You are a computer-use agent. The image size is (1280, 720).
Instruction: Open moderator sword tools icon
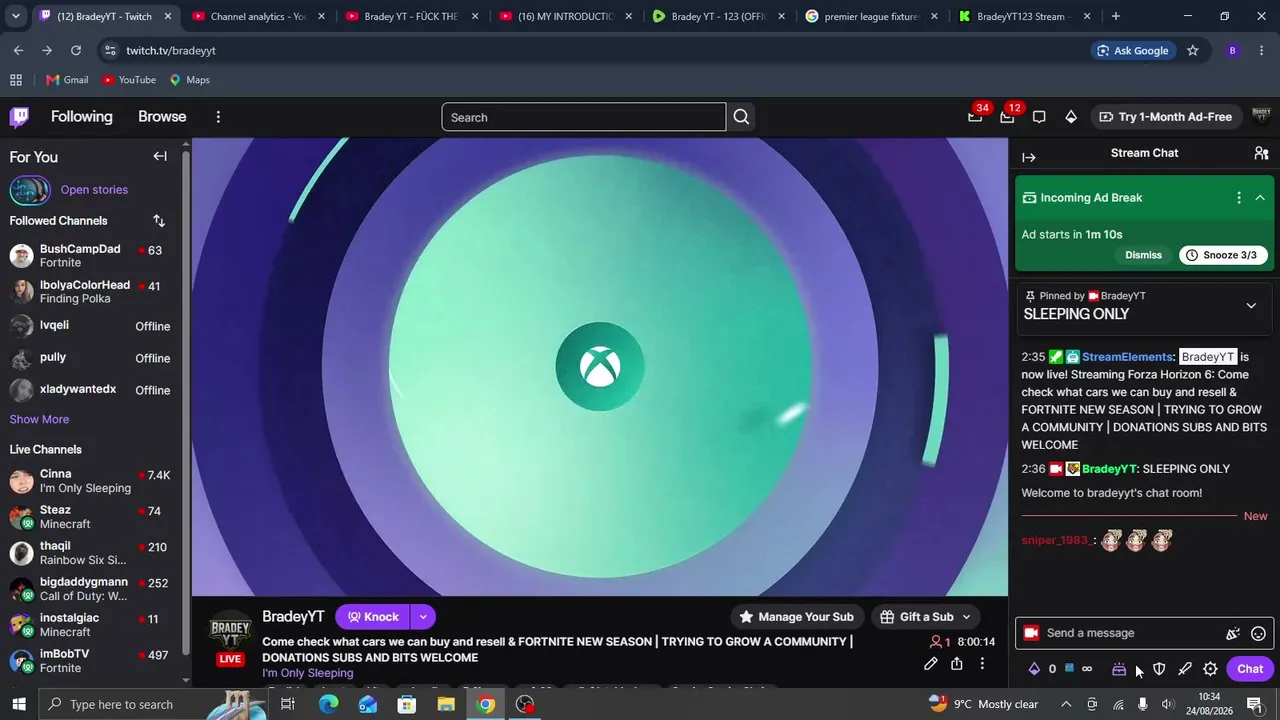tap(1185, 669)
